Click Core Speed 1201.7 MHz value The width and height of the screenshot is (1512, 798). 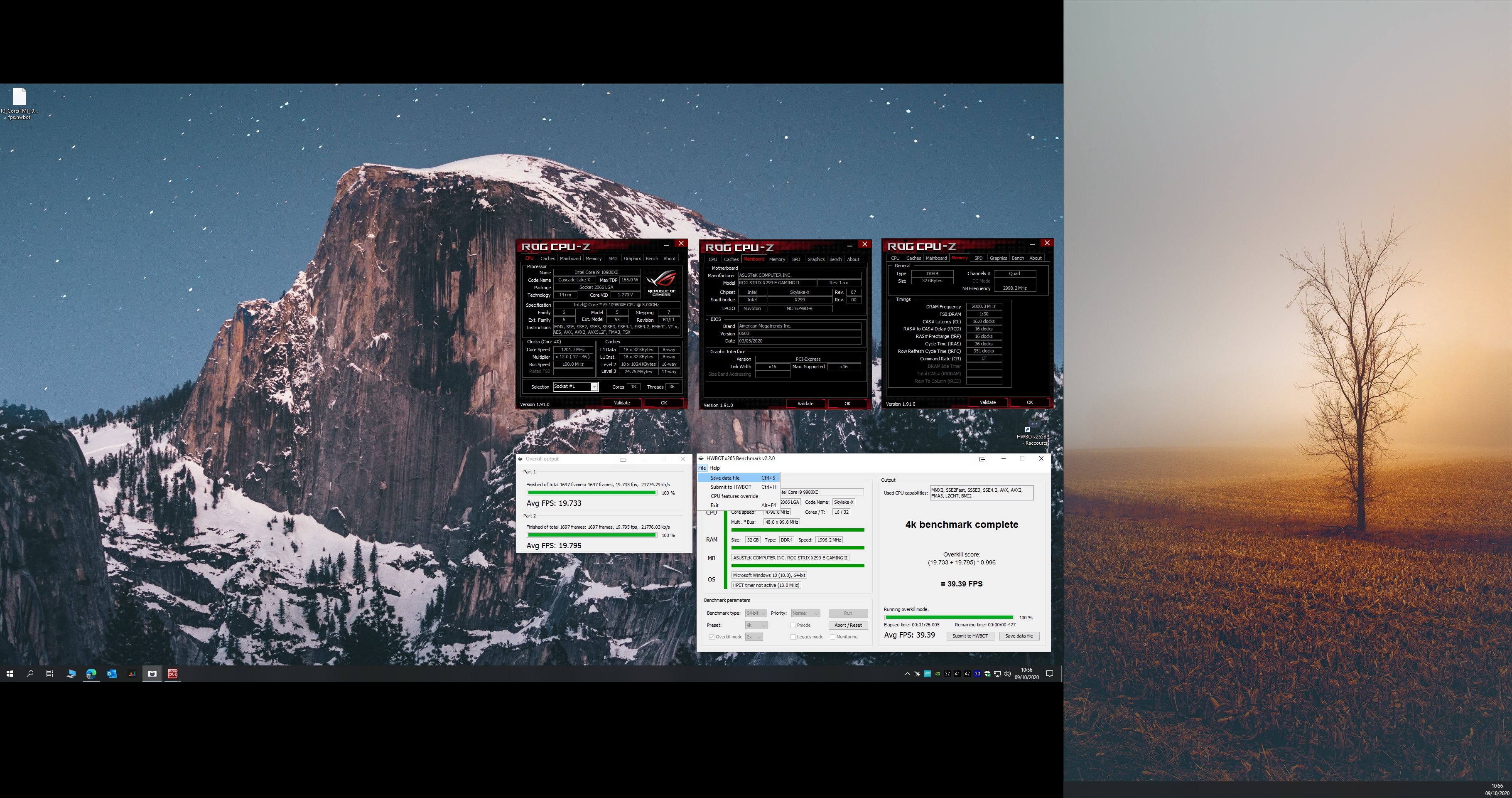(x=573, y=350)
